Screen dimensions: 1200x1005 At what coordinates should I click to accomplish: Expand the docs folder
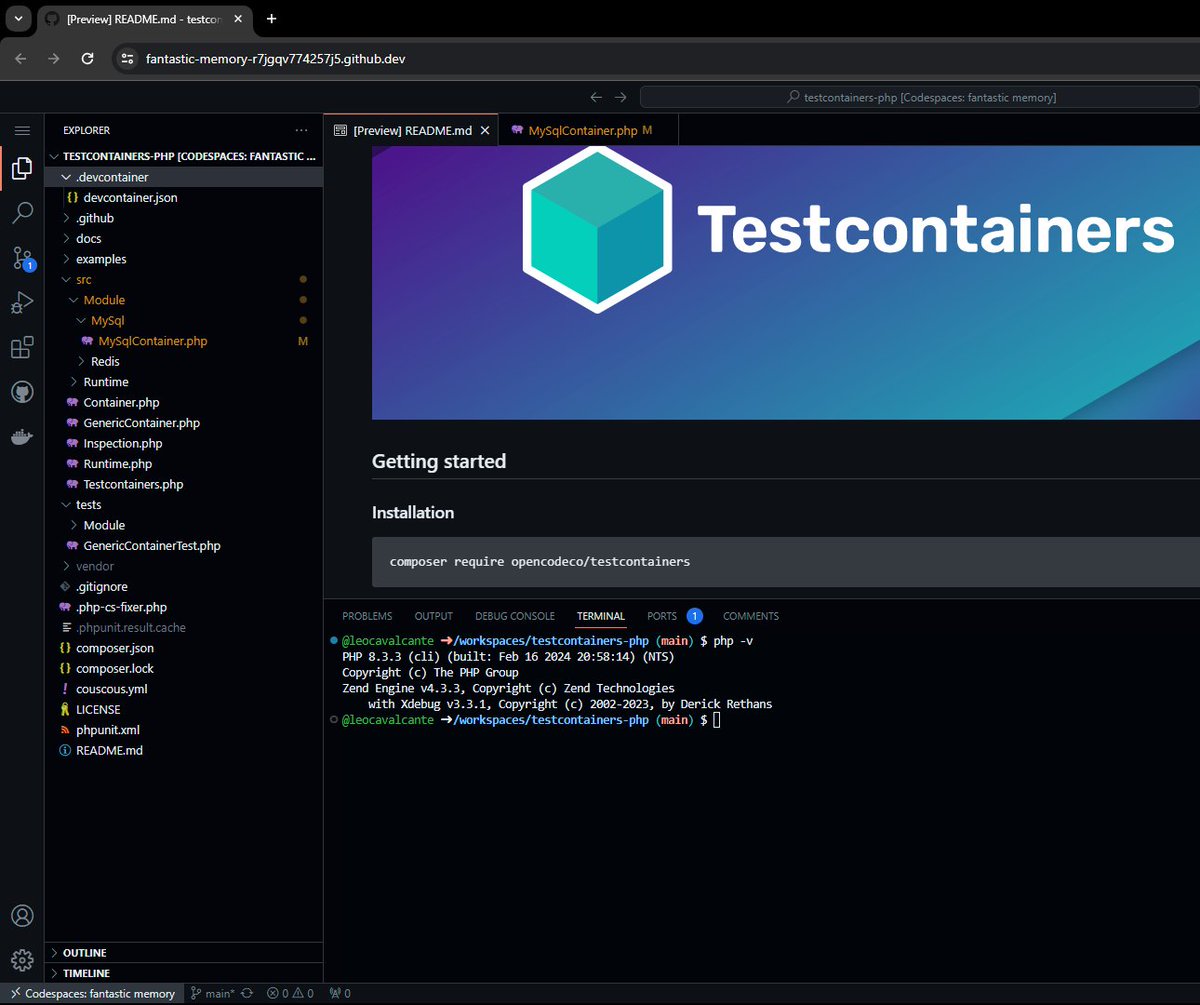tap(184, 238)
